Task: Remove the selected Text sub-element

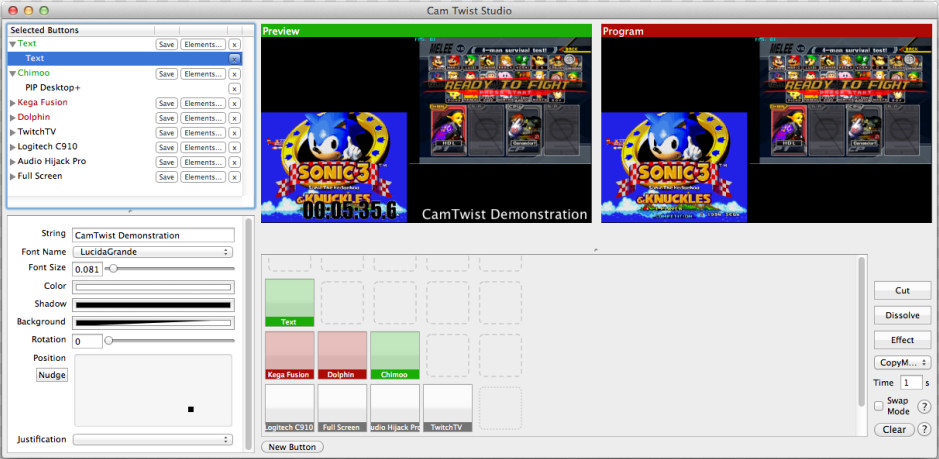Action: (235, 59)
